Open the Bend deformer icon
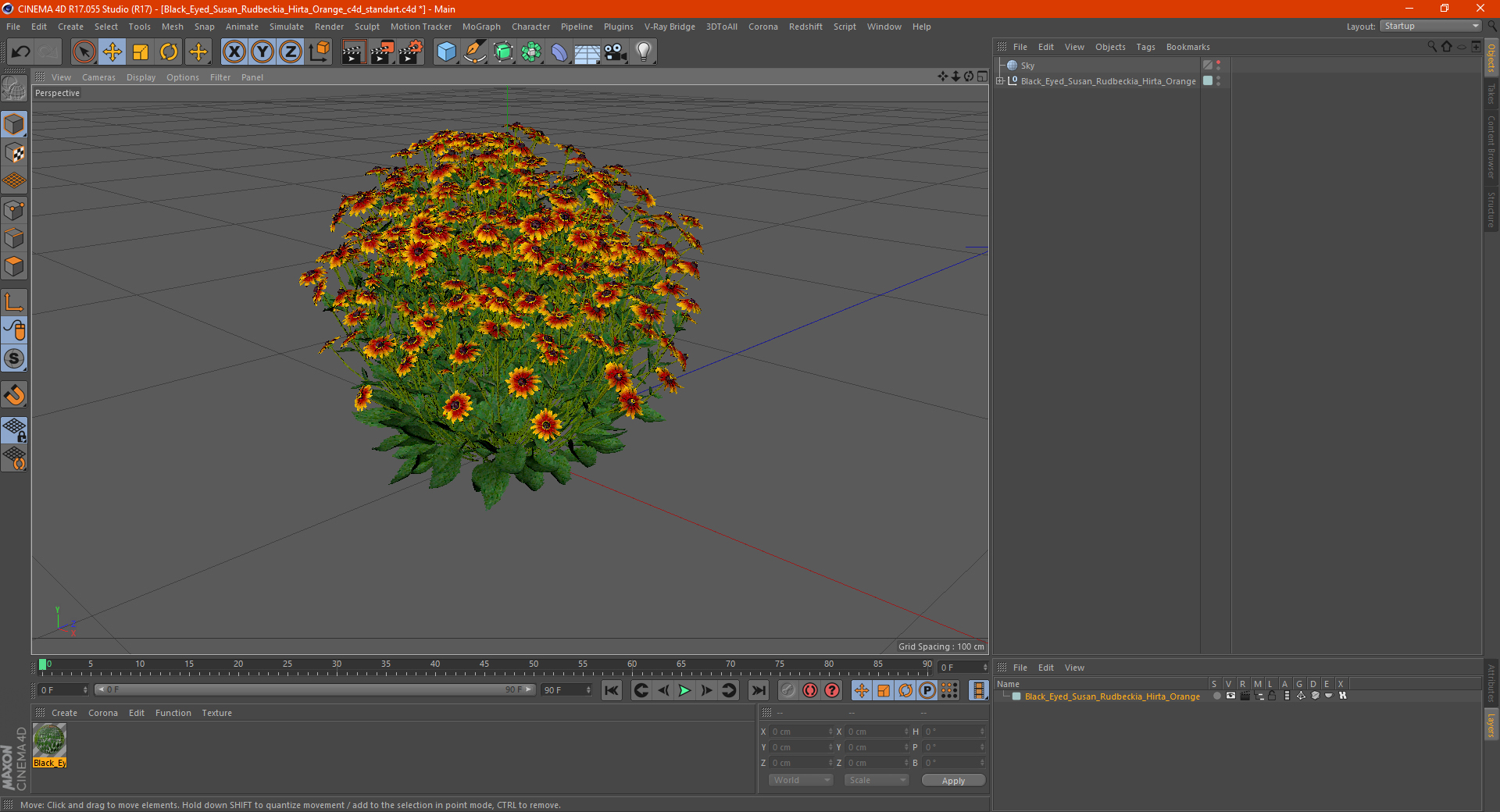This screenshot has height=812, width=1500. pyautogui.click(x=559, y=52)
